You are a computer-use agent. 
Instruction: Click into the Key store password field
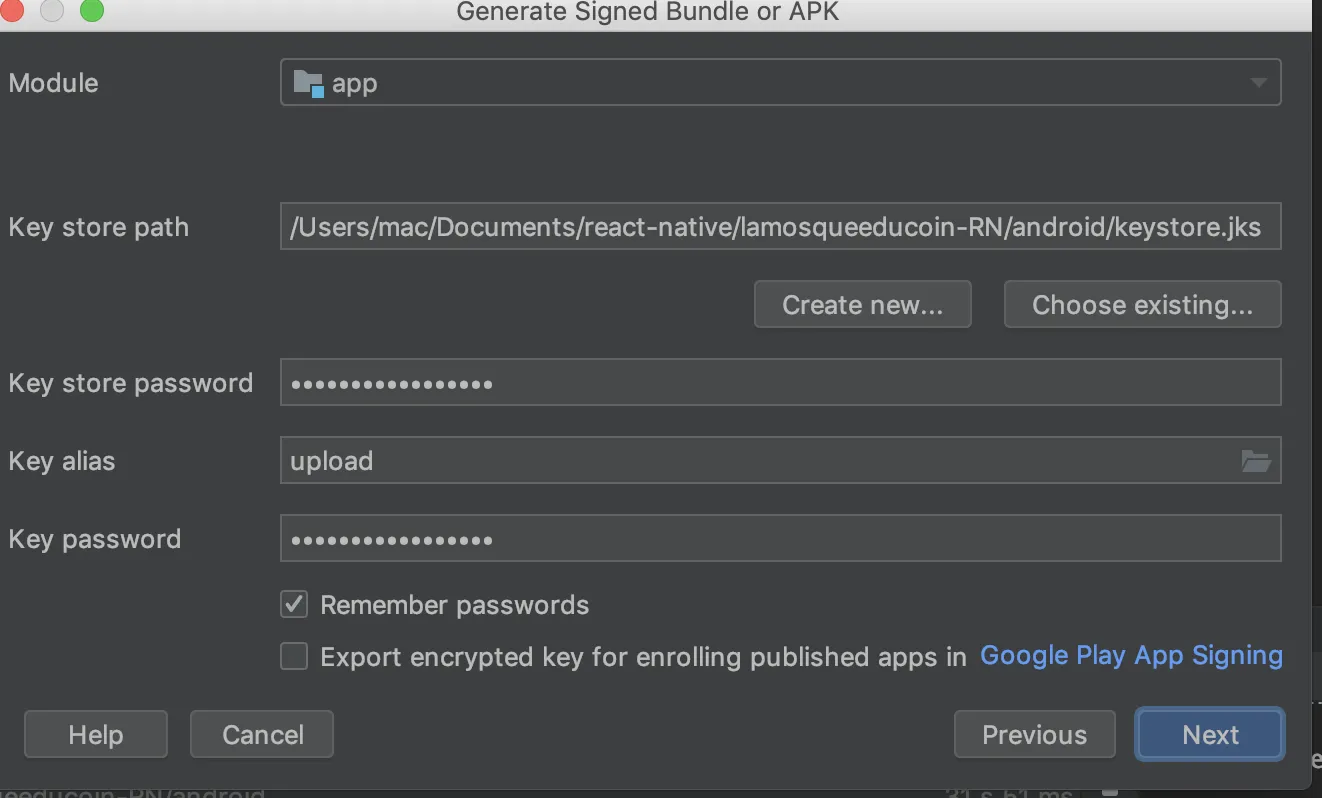[780, 383]
